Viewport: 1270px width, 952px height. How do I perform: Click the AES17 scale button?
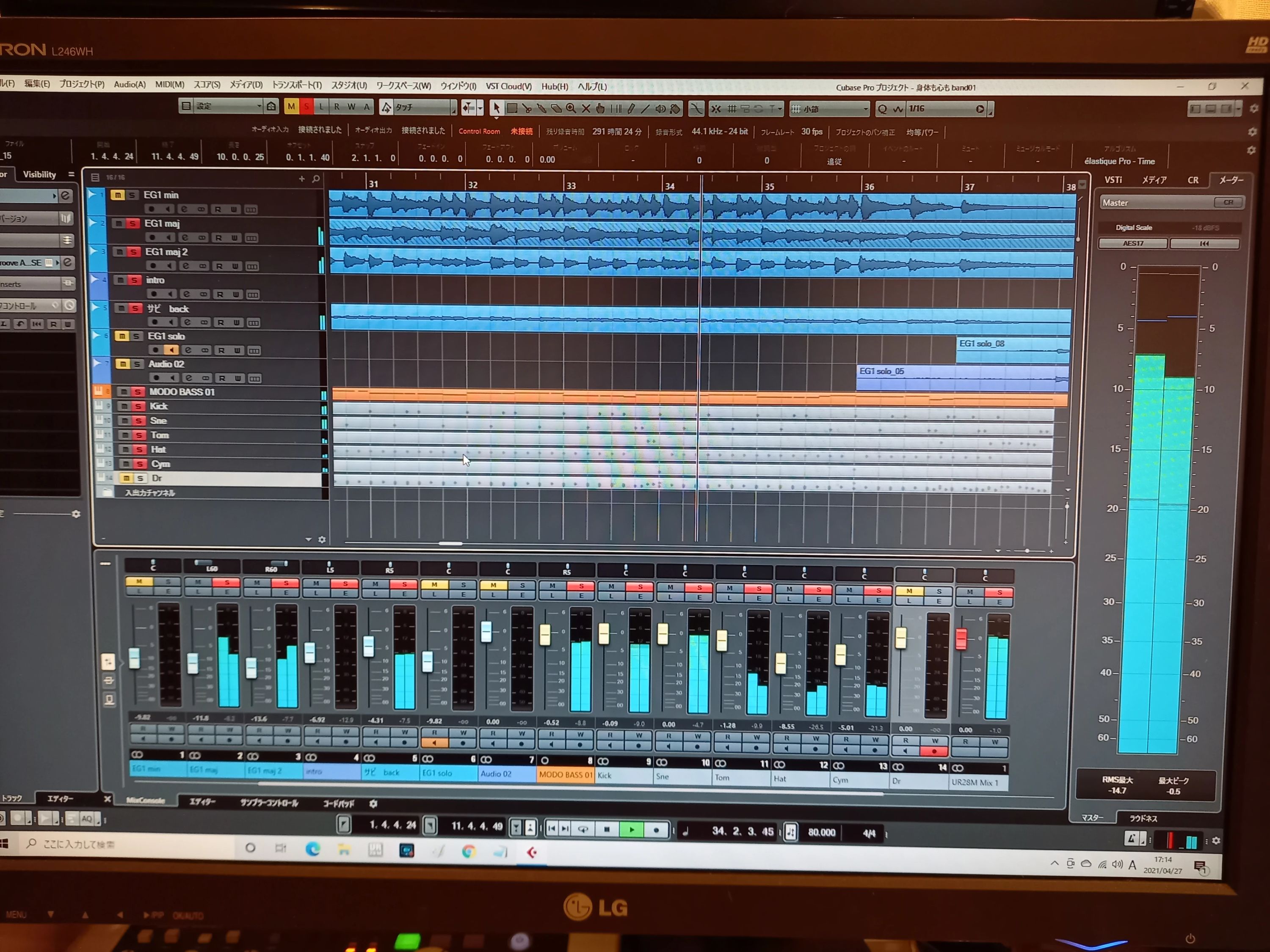1132,243
